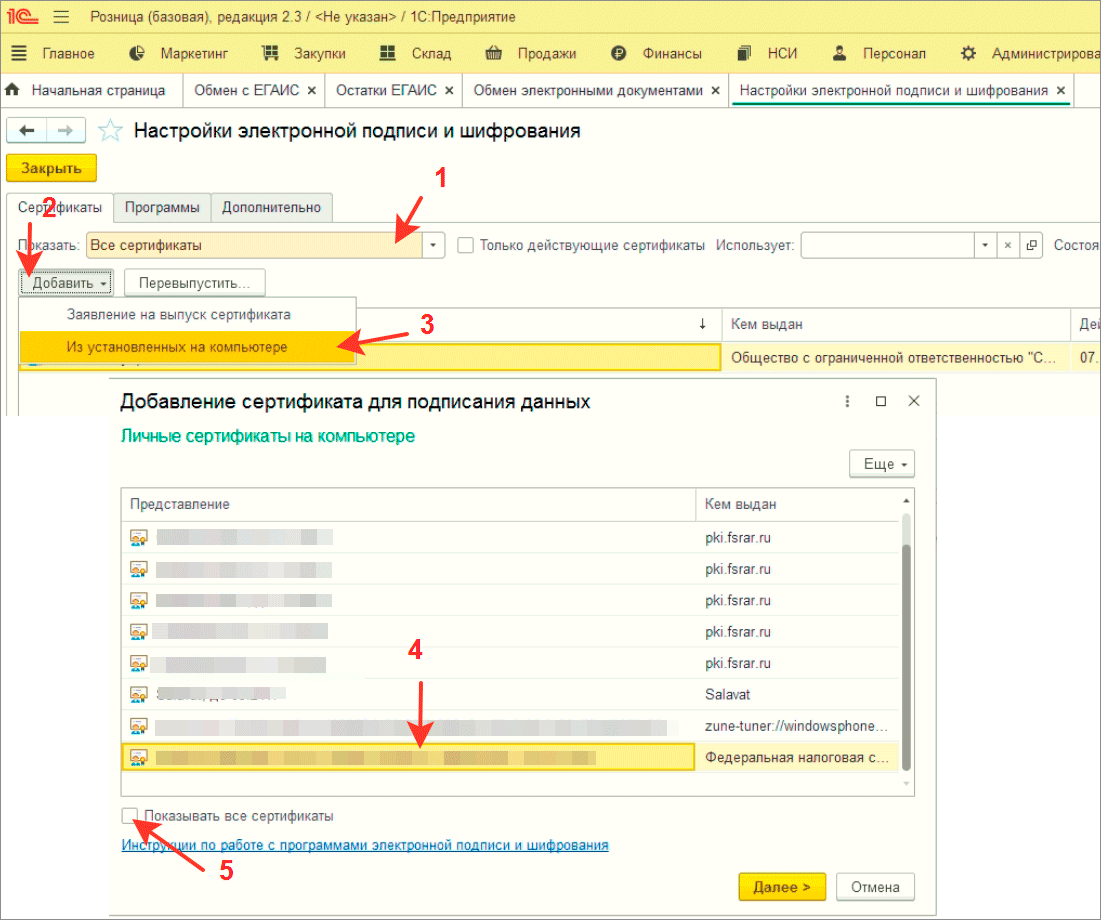Click the Все сертификаты field
The image size is (1101, 920).
[x=254, y=245]
